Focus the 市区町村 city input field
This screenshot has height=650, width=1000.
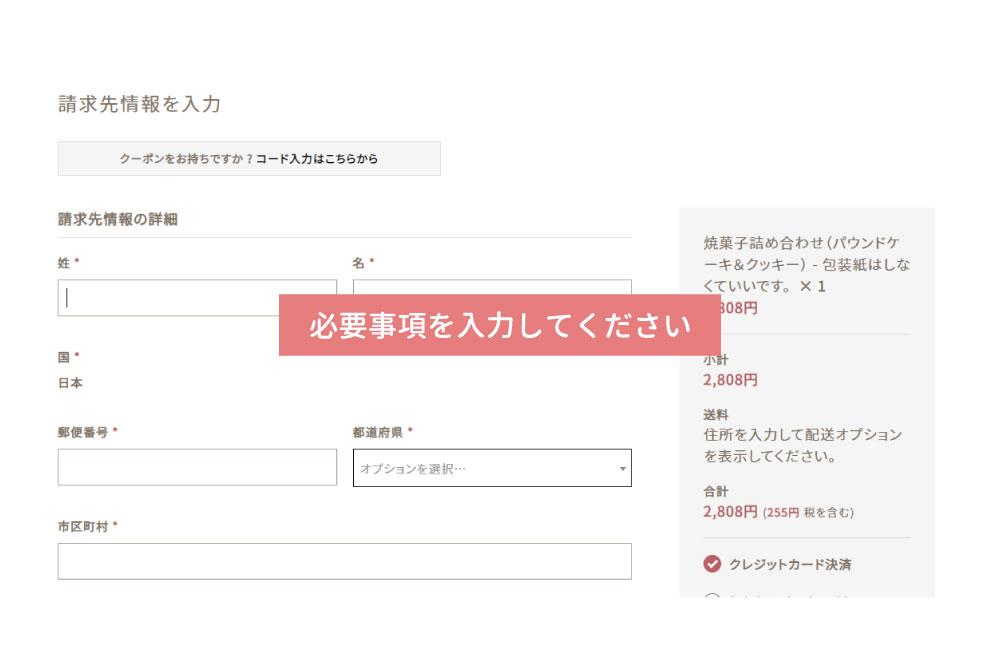coord(344,561)
